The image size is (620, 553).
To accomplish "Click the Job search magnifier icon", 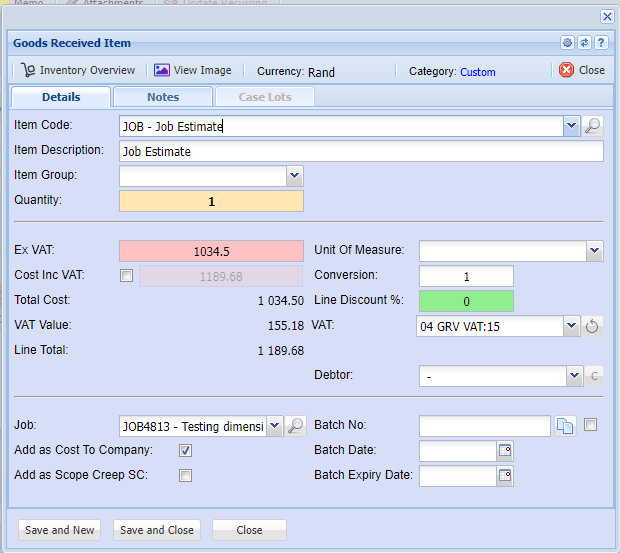I will (x=296, y=426).
